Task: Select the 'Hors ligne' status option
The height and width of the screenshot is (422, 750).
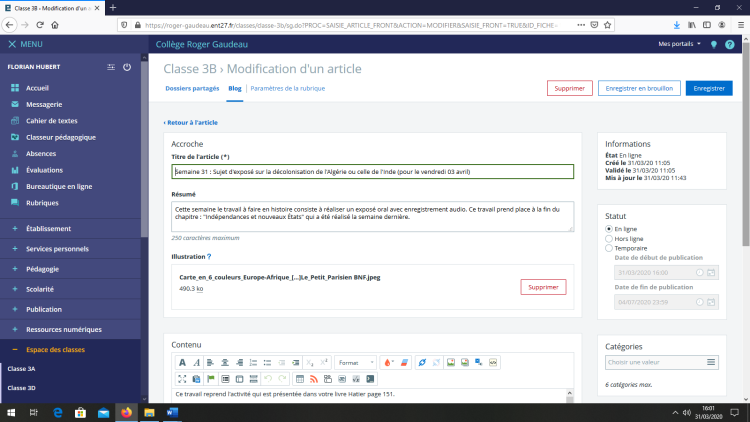Action: (x=611, y=239)
